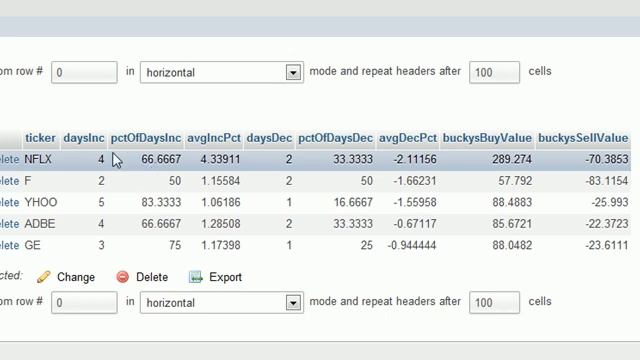Image resolution: width=640 pixels, height=360 pixels.
Task: Click the 1.17398 avgIncPct cell
Action: 220,245
